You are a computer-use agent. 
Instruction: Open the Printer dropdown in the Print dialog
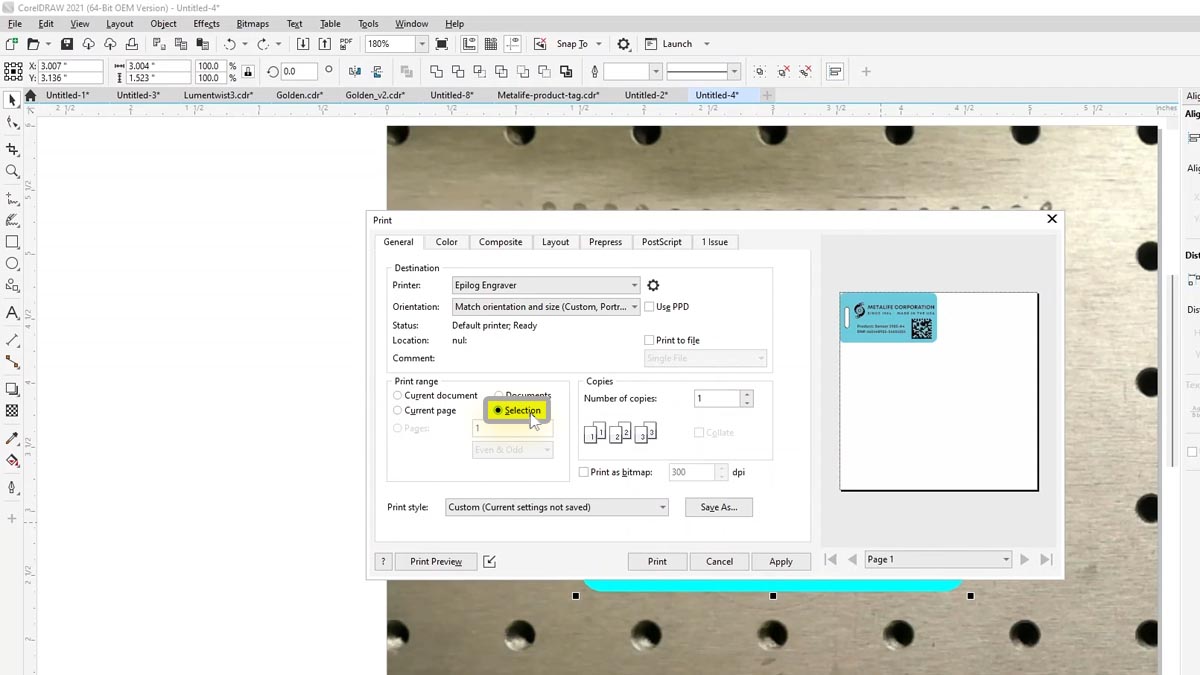point(632,285)
